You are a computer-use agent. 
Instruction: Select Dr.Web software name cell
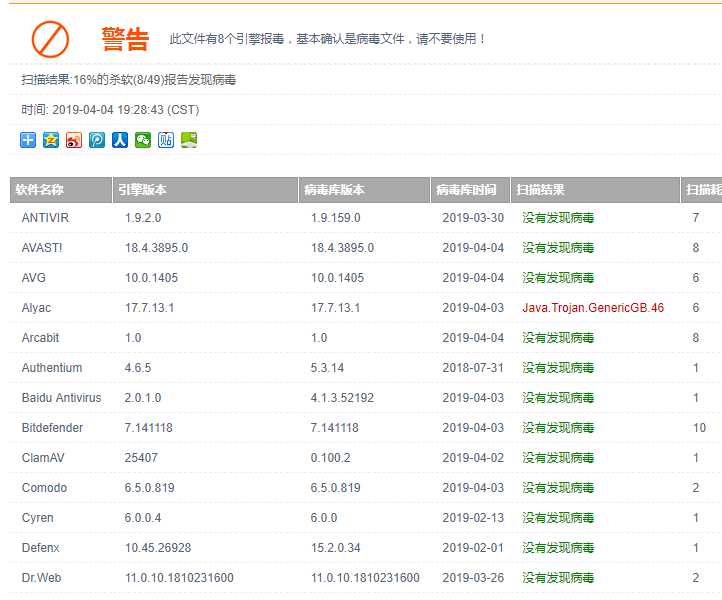tap(41, 577)
